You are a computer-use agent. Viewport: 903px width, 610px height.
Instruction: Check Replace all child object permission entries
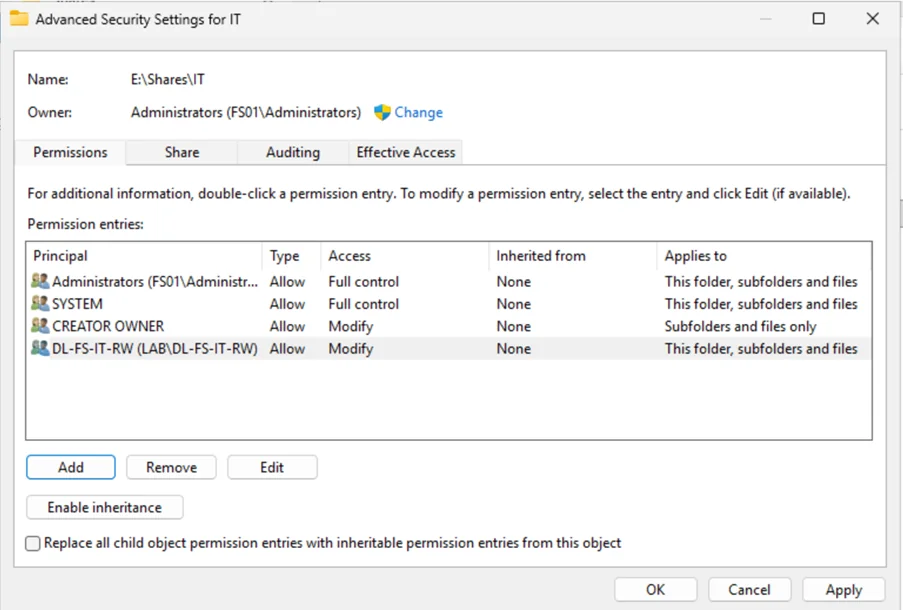[33, 543]
